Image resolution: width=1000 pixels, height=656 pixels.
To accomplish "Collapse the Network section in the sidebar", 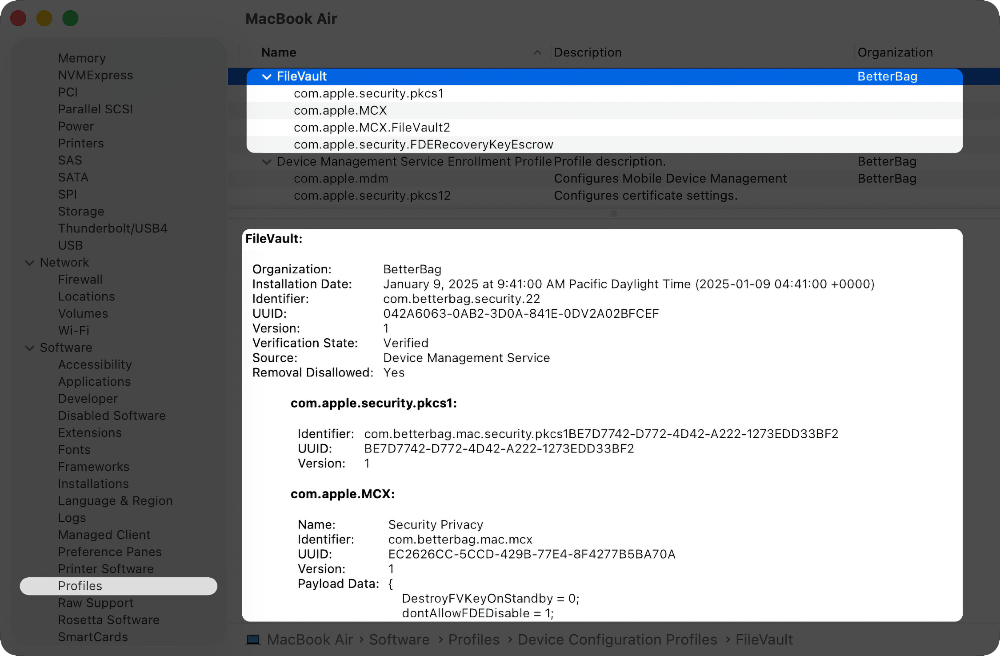I will [x=29, y=262].
